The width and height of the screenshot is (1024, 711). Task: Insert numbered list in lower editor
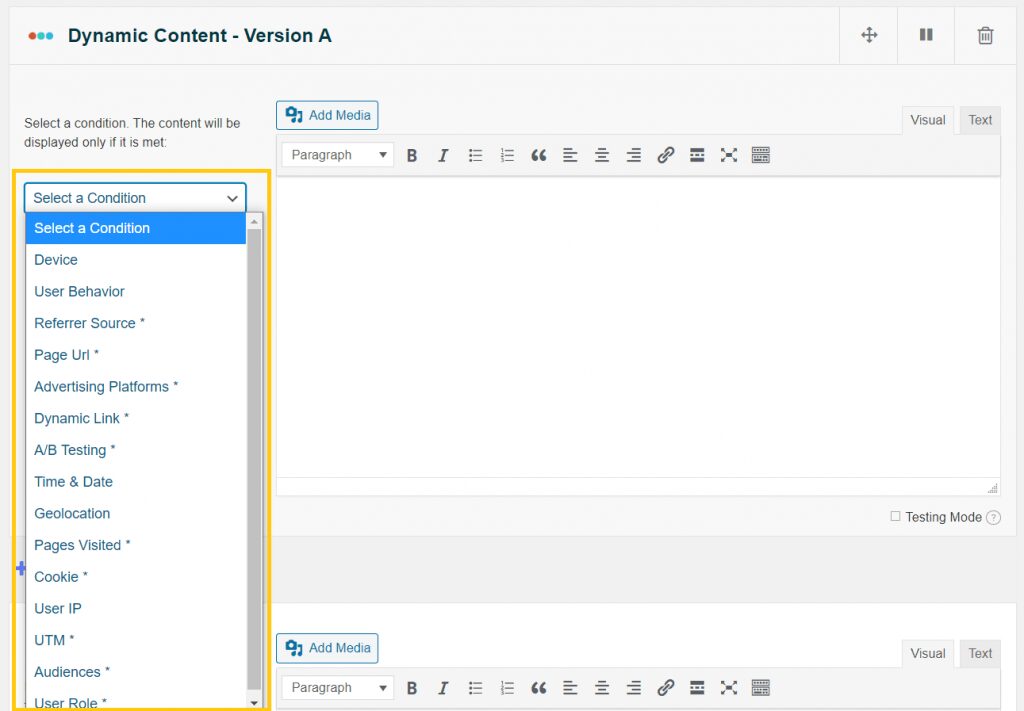[507, 688]
